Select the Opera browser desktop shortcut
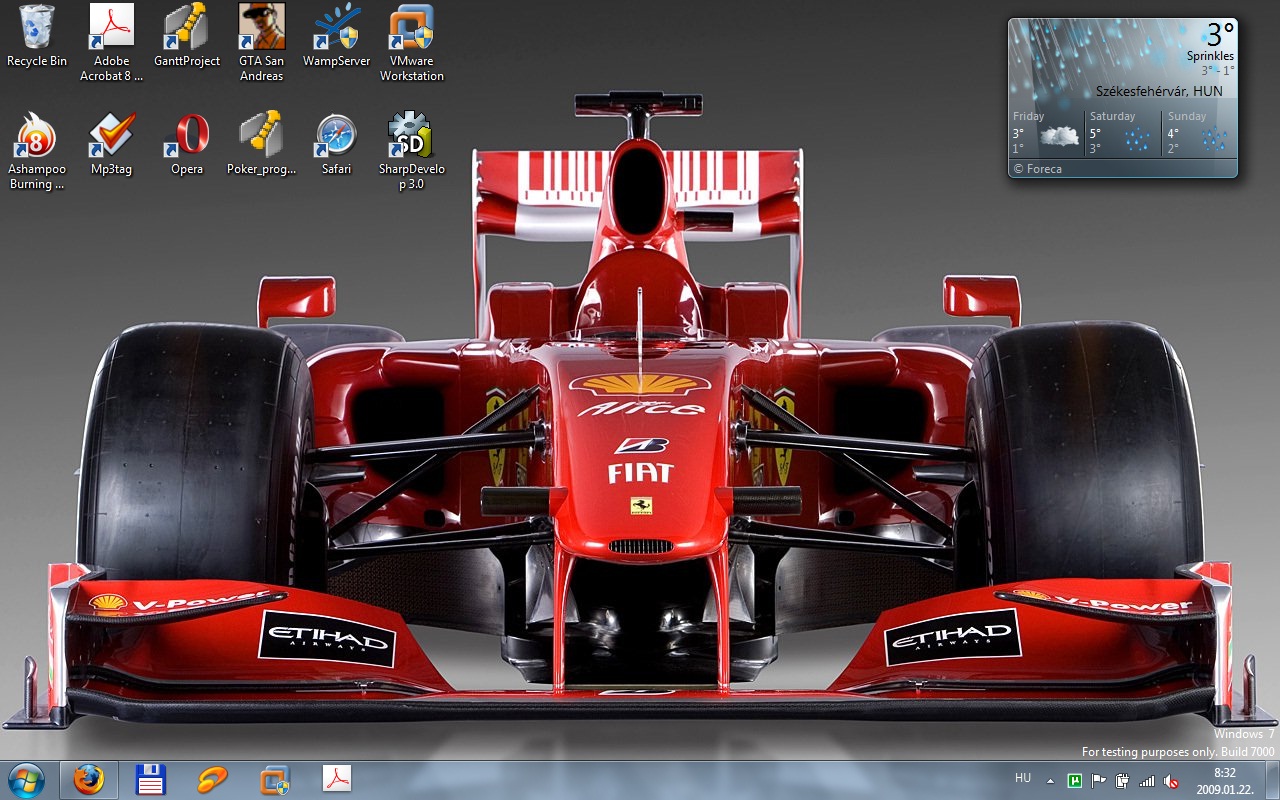1280x800 pixels. pos(187,145)
